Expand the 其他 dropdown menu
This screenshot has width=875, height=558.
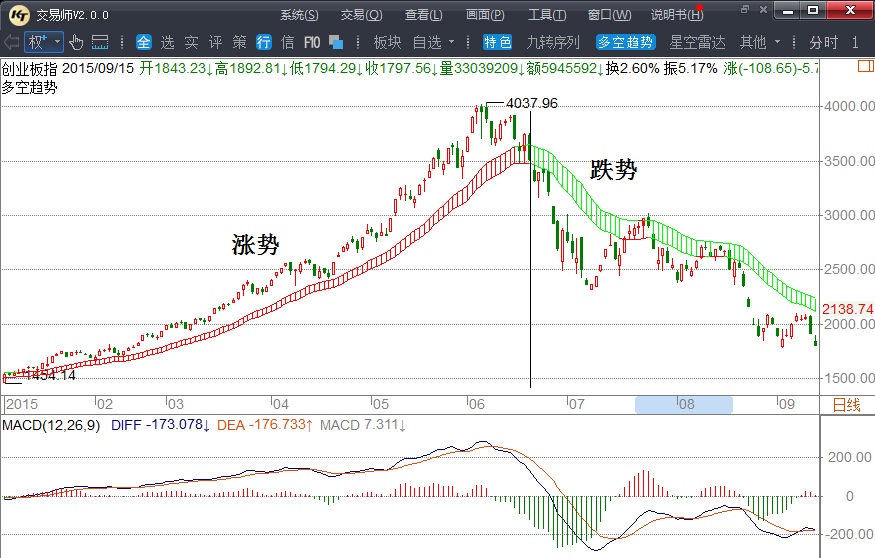coord(759,42)
